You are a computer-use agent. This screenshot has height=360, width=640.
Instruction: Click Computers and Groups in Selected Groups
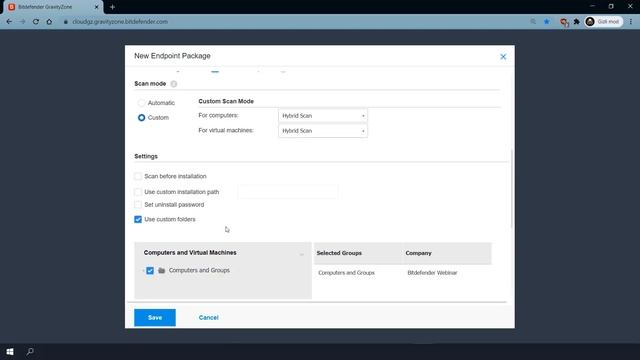(346, 273)
